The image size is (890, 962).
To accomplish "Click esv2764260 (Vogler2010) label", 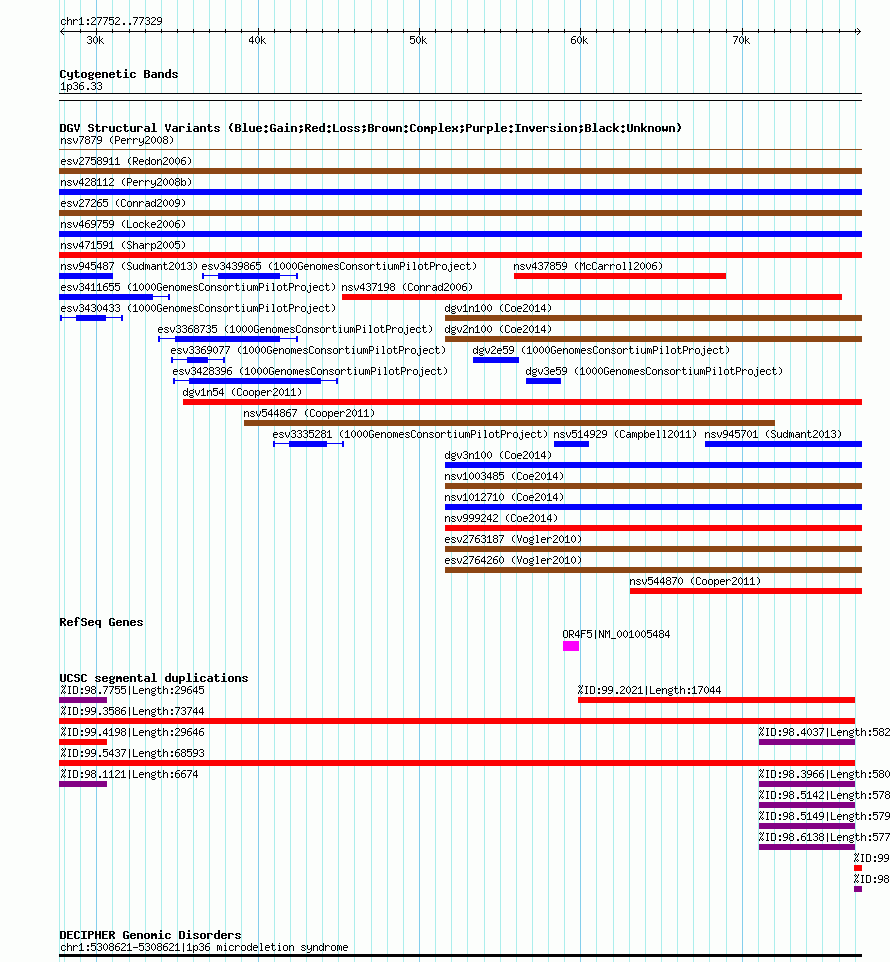I will coord(513,560).
